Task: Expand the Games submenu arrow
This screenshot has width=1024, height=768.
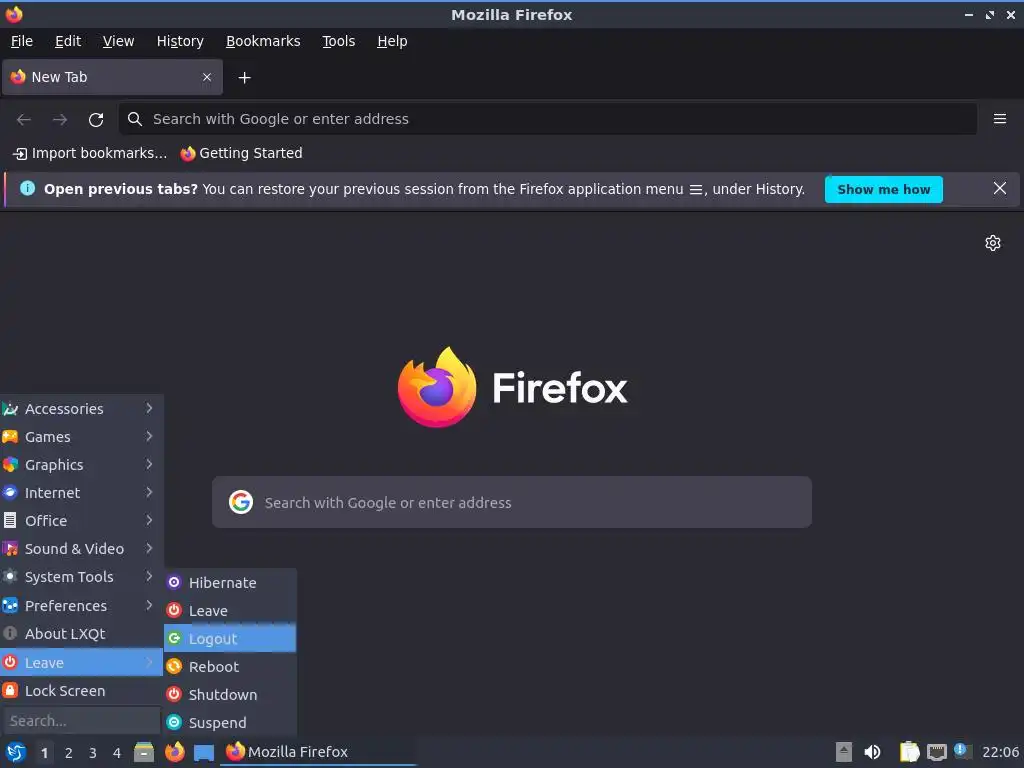Action: click(x=149, y=436)
